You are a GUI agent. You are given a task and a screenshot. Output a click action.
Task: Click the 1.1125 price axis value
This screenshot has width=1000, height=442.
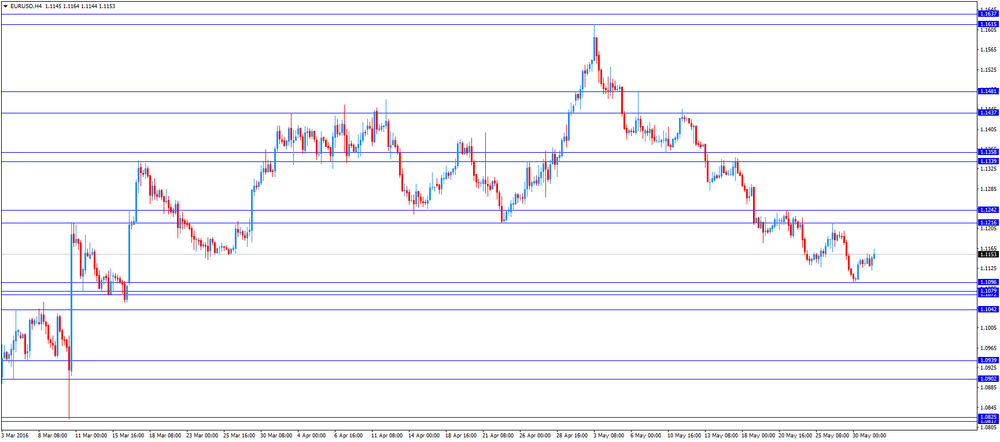click(x=989, y=269)
